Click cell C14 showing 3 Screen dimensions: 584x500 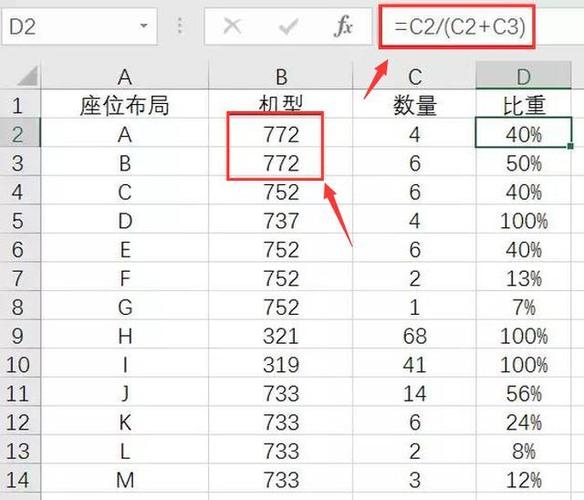[x=414, y=478]
